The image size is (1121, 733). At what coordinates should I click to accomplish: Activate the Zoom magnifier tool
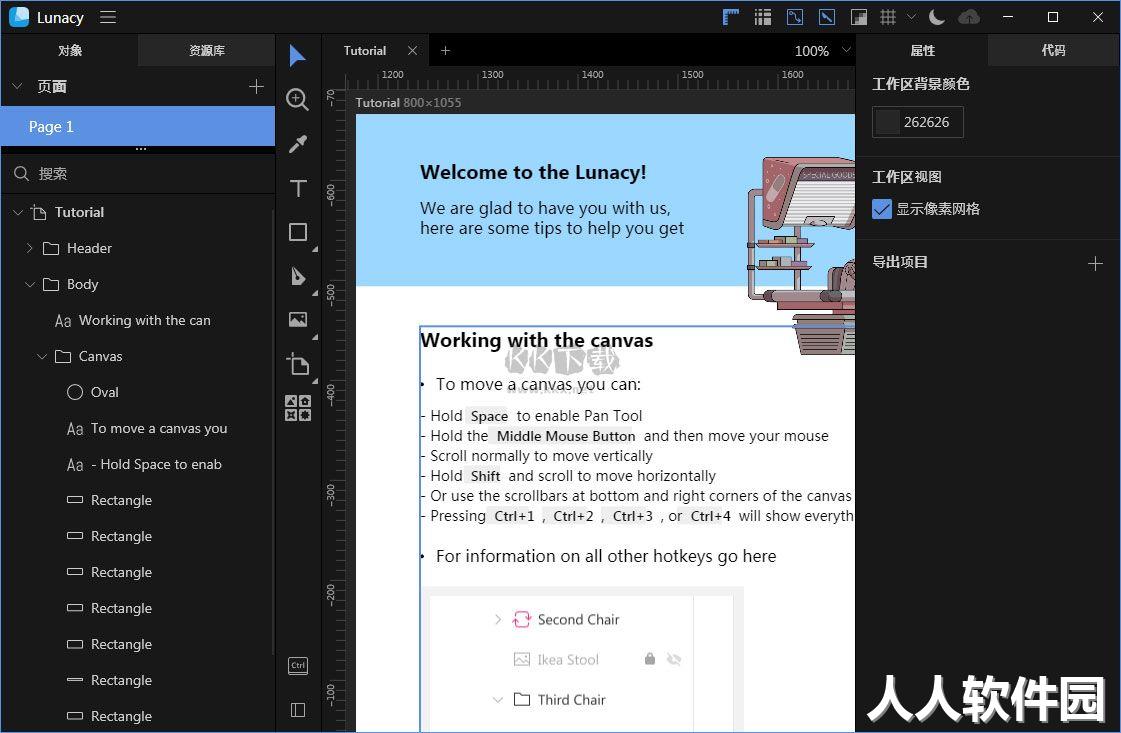[x=297, y=99]
